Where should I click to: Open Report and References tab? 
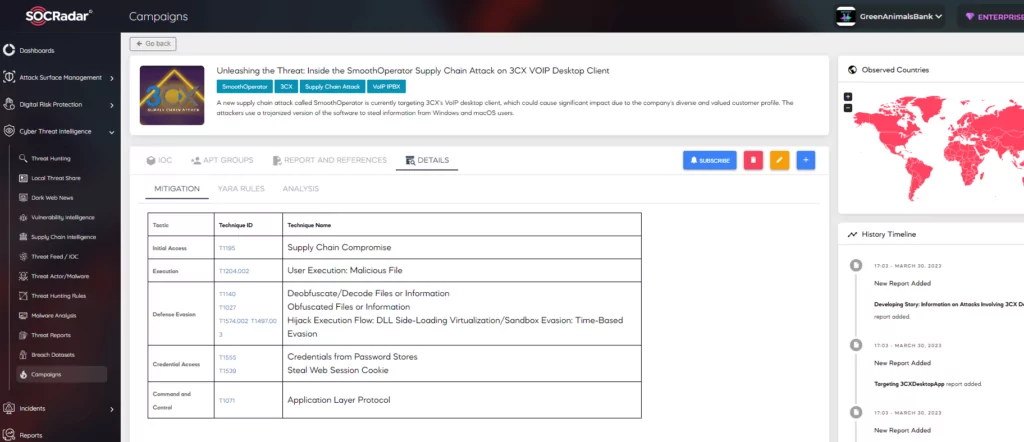pyautogui.click(x=330, y=160)
